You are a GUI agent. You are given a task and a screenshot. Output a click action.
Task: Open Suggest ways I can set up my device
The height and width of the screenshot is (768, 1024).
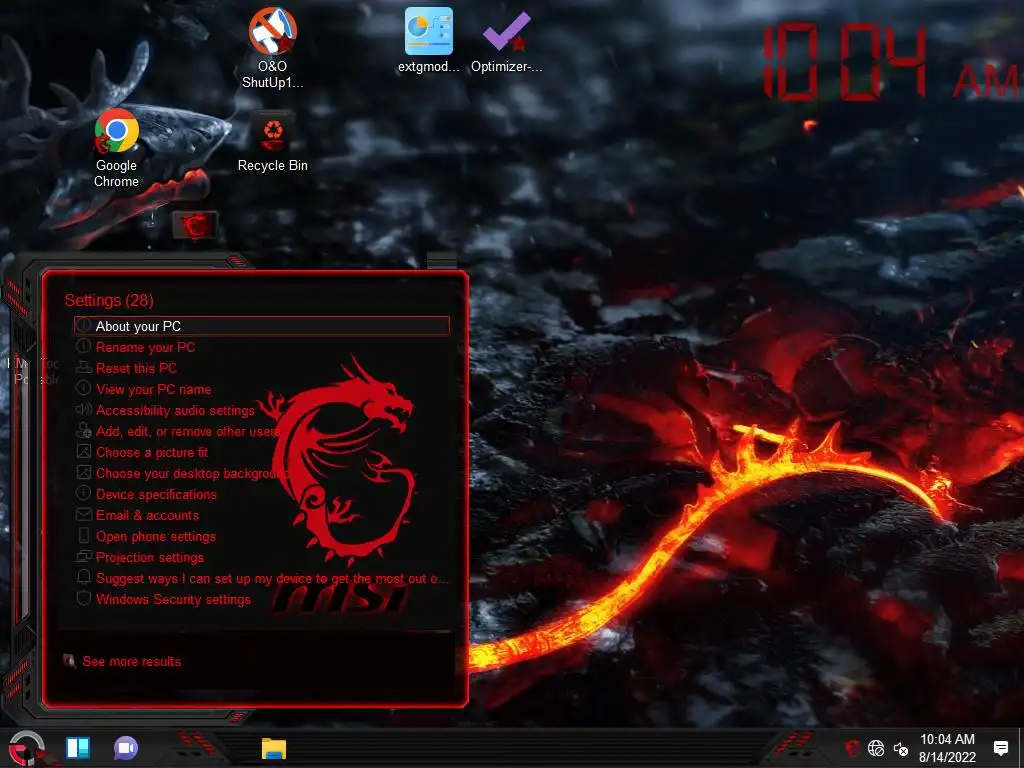[262, 579]
